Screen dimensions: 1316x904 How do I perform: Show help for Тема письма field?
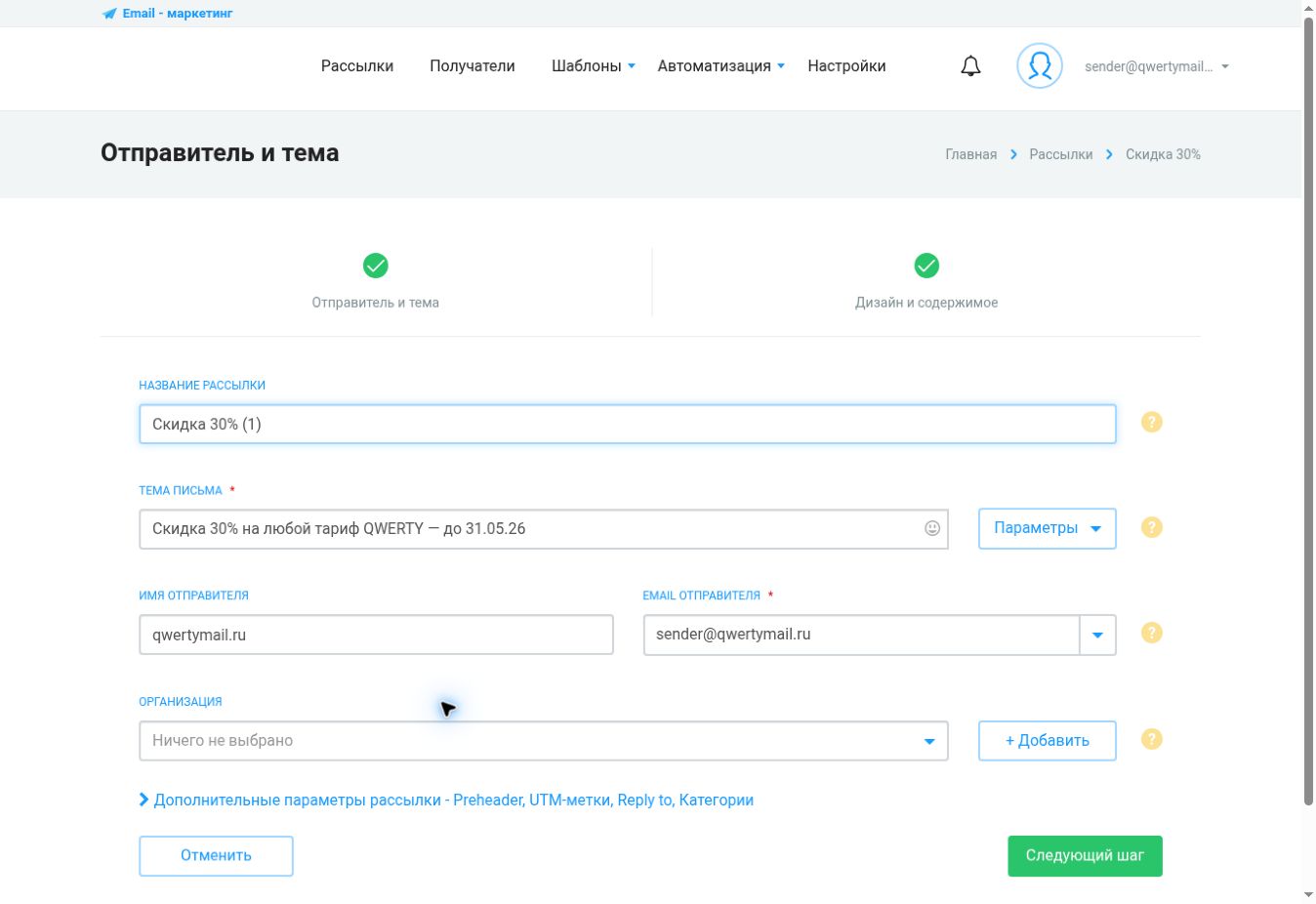(x=1152, y=528)
